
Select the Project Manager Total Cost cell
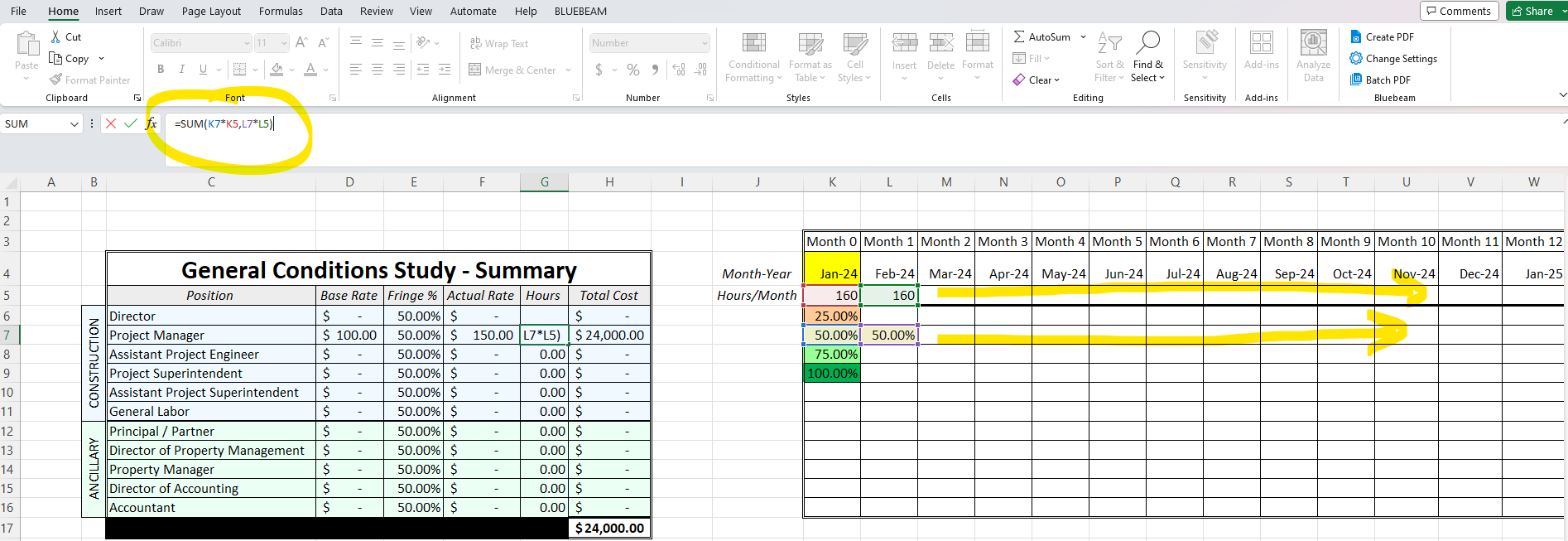click(609, 336)
